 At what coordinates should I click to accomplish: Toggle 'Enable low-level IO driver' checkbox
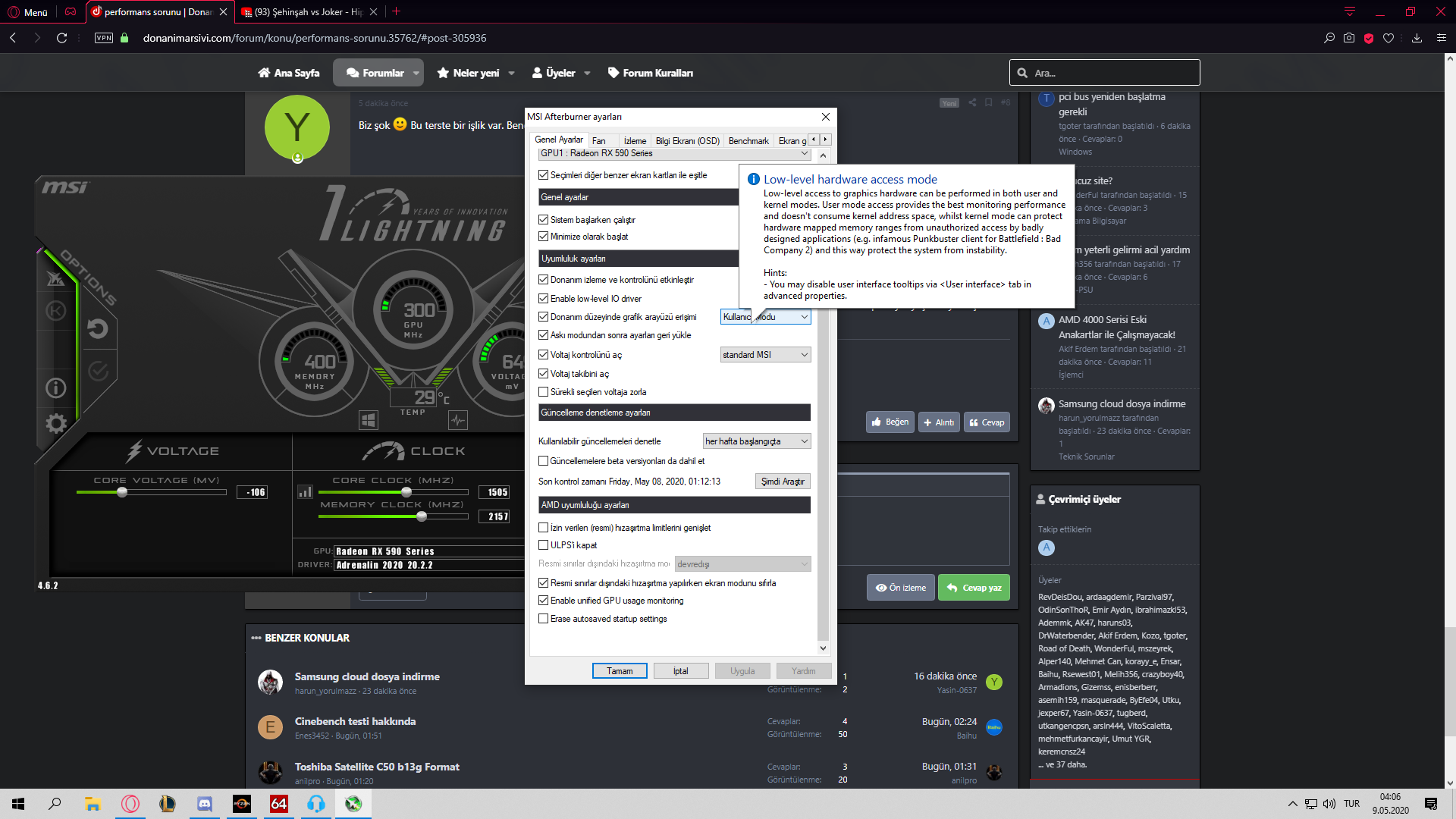click(543, 299)
